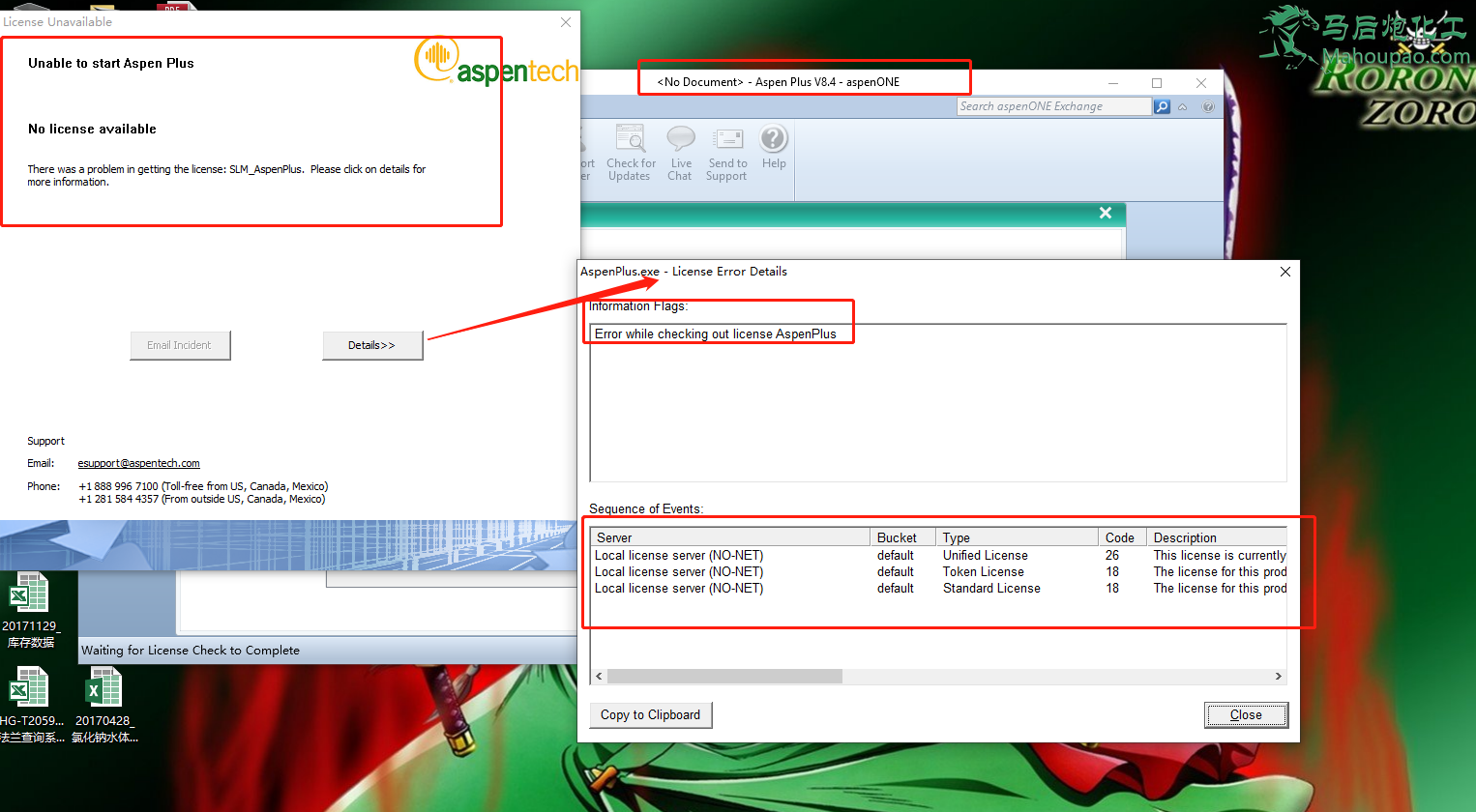Click the Close button in License Error Details
The width and height of the screenshot is (1476, 812).
(1246, 715)
